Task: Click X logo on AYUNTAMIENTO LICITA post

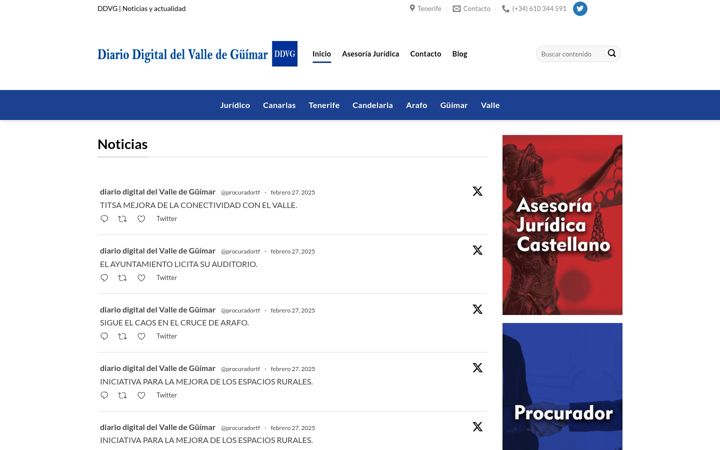Action: [478, 250]
